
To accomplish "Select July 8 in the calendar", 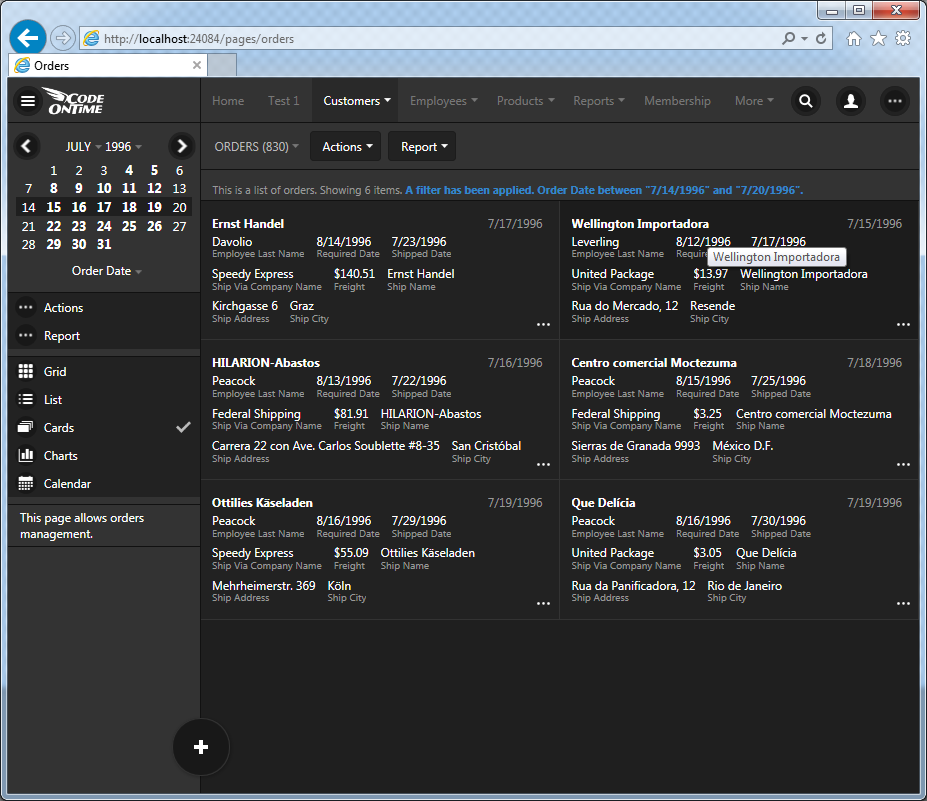I will (54, 189).
